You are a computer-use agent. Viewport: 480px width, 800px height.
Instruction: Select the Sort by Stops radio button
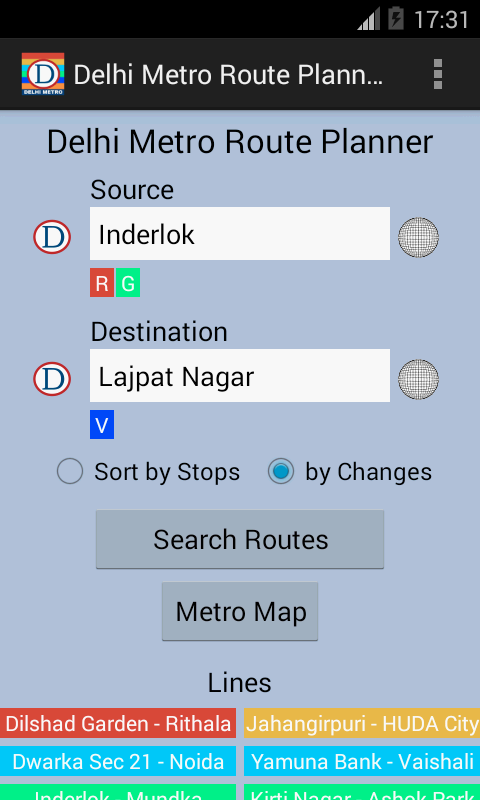70,471
